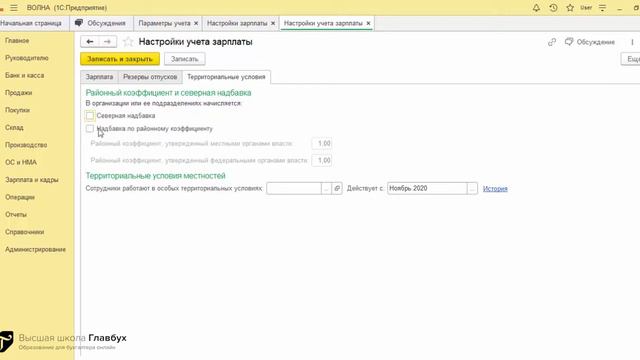Click federal authorities coefficient field 1,00
640x360 pixels.
(322, 160)
